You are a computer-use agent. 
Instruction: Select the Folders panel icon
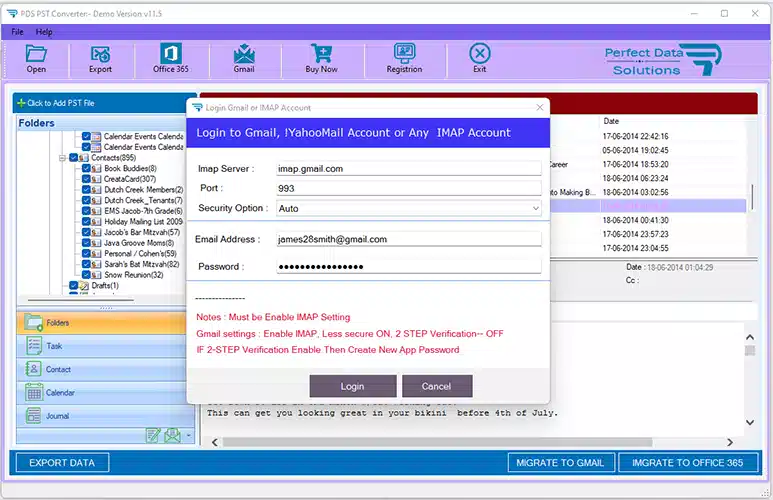click(34, 322)
